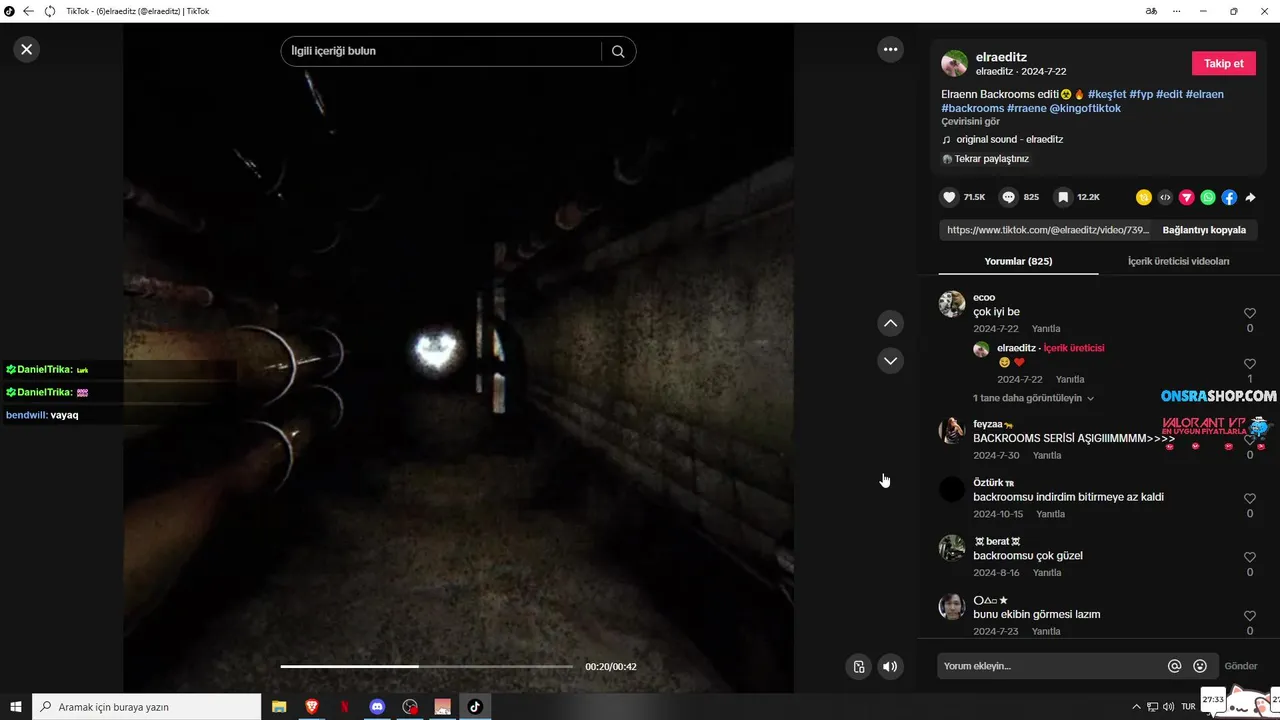This screenshot has width=1280, height=720.
Task: Reply to feyzaa's comment with Yanıtla
Action: (x=1047, y=455)
